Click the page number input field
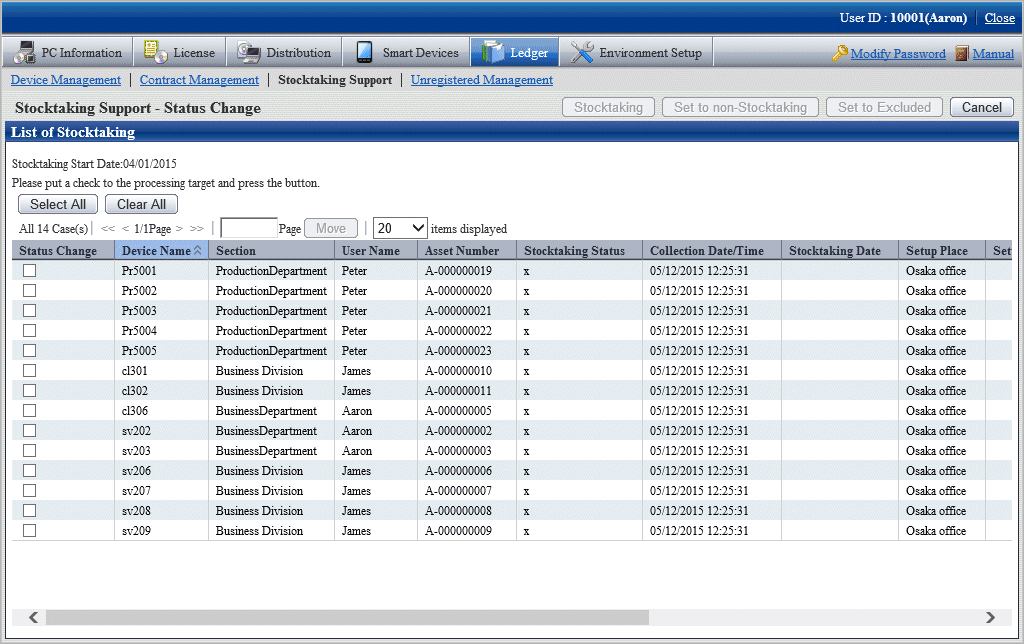The image size is (1024, 644). 249,228
